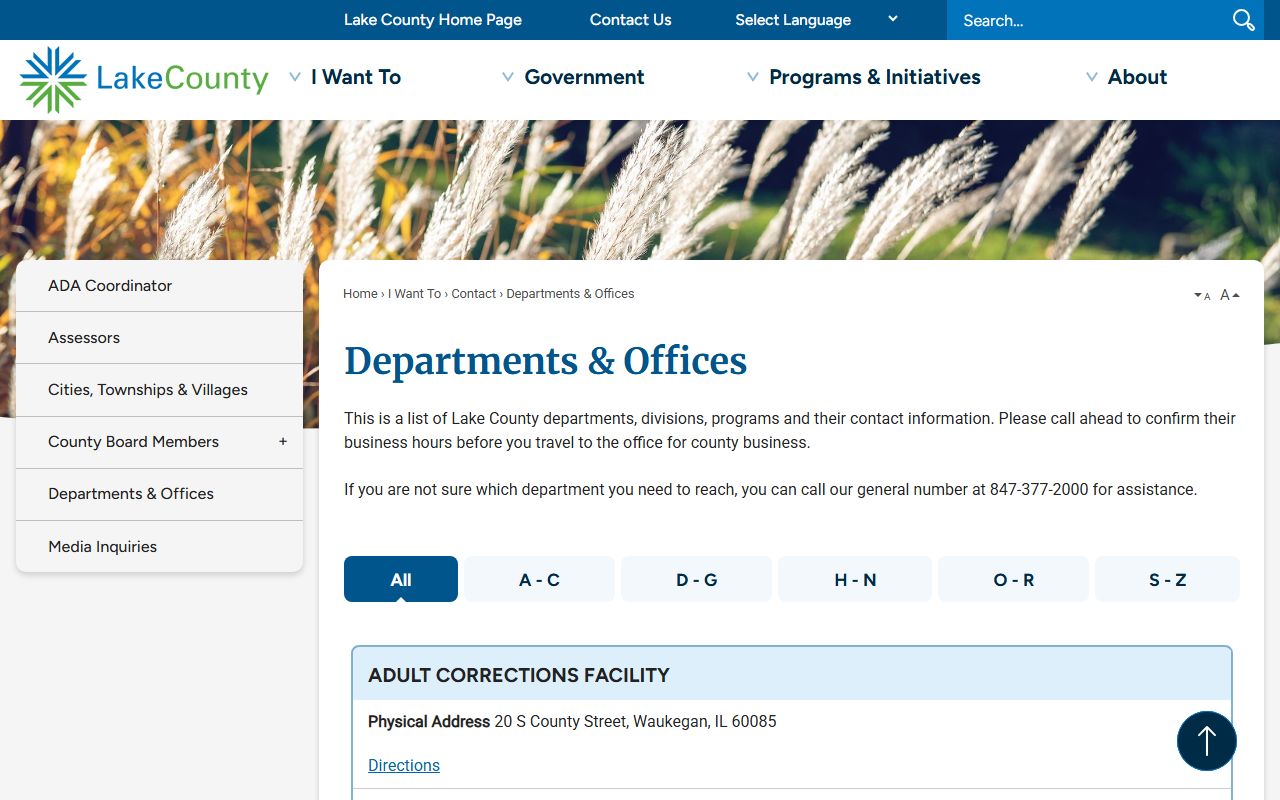Screen dimensions: 1280x800
Task: Open Departments & Offices sidebar item
Action: 159,494
